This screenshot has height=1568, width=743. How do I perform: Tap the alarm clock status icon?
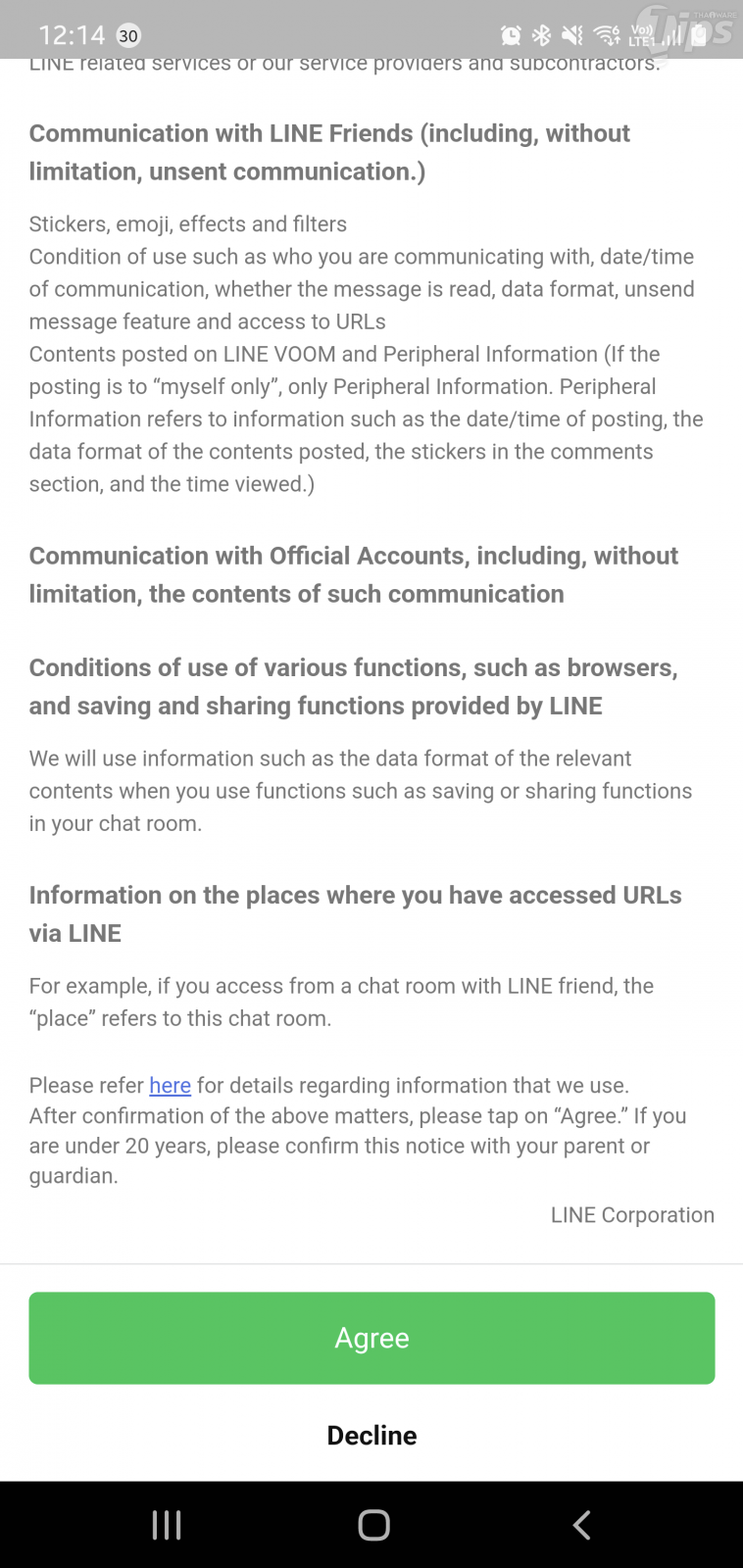pos(511,36)
